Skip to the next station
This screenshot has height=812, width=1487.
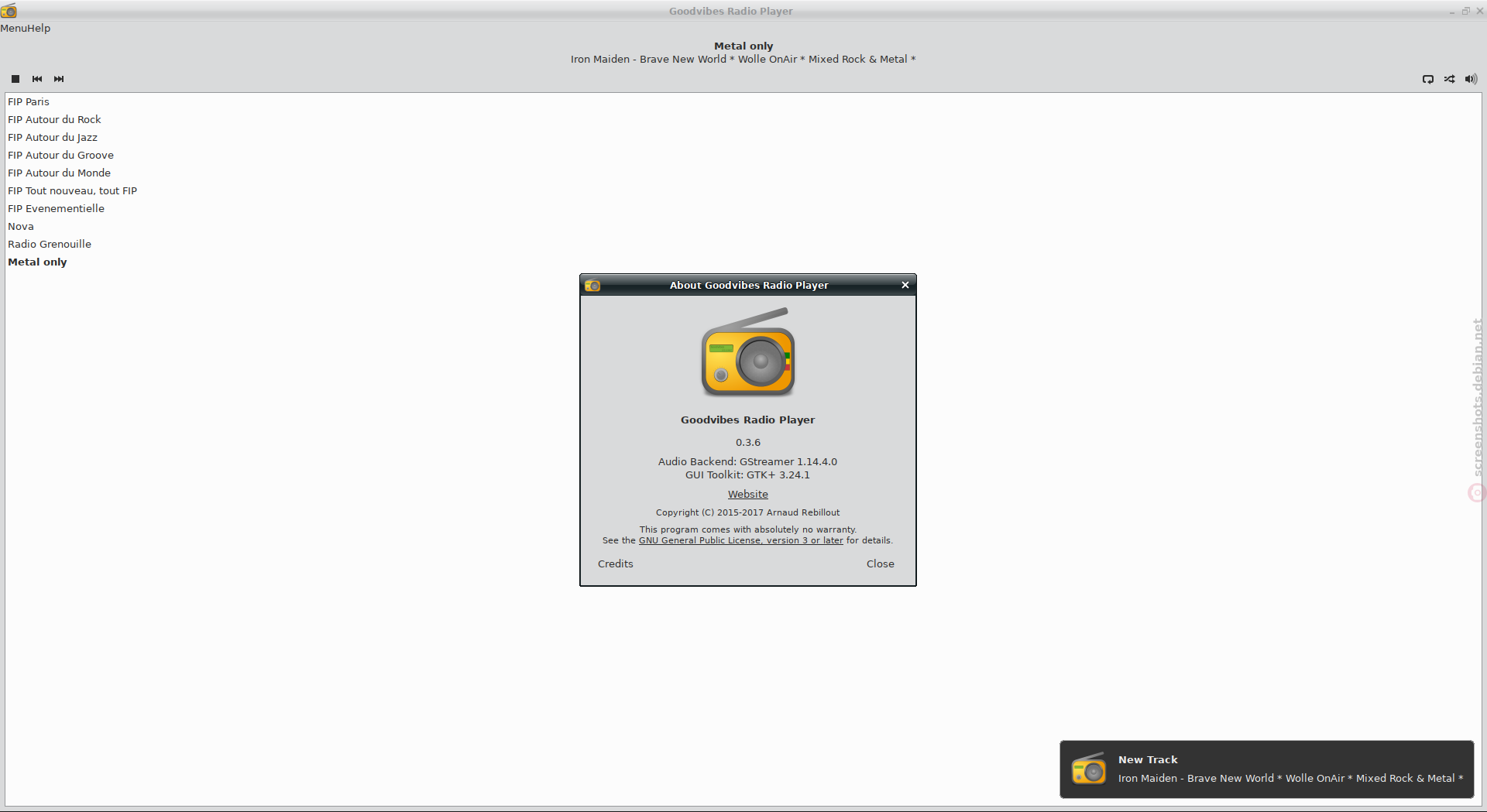pyautogui.click(x=59, y=79)
